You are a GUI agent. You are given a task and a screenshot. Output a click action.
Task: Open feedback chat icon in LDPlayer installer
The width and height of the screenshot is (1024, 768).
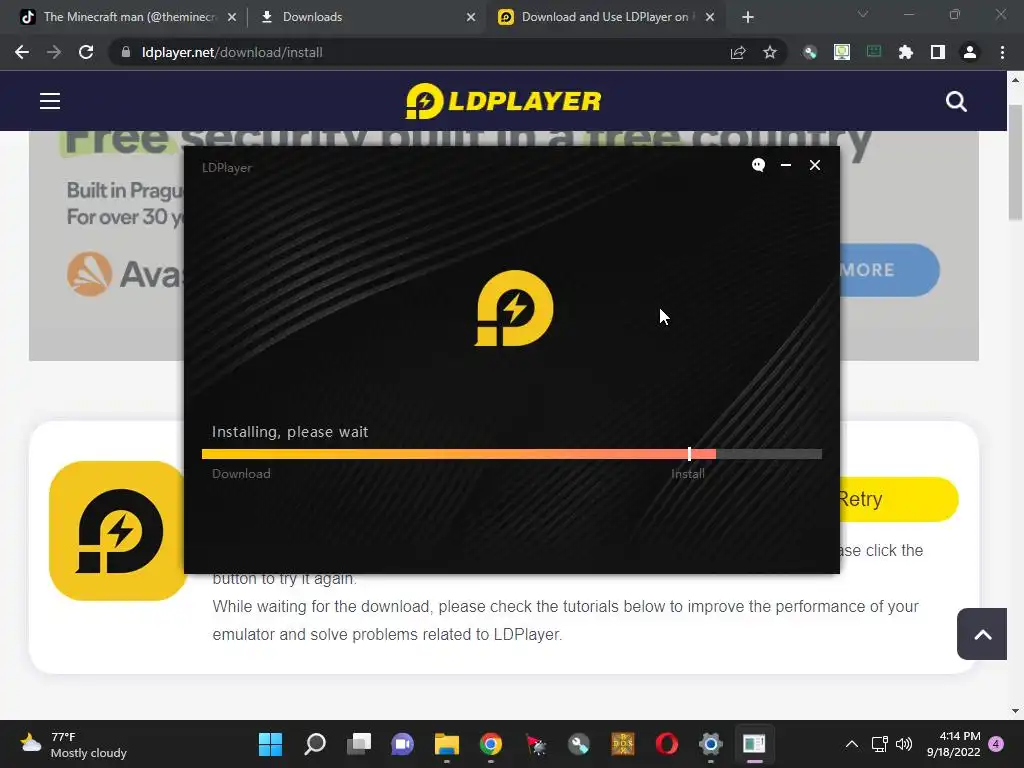(758, 165)
